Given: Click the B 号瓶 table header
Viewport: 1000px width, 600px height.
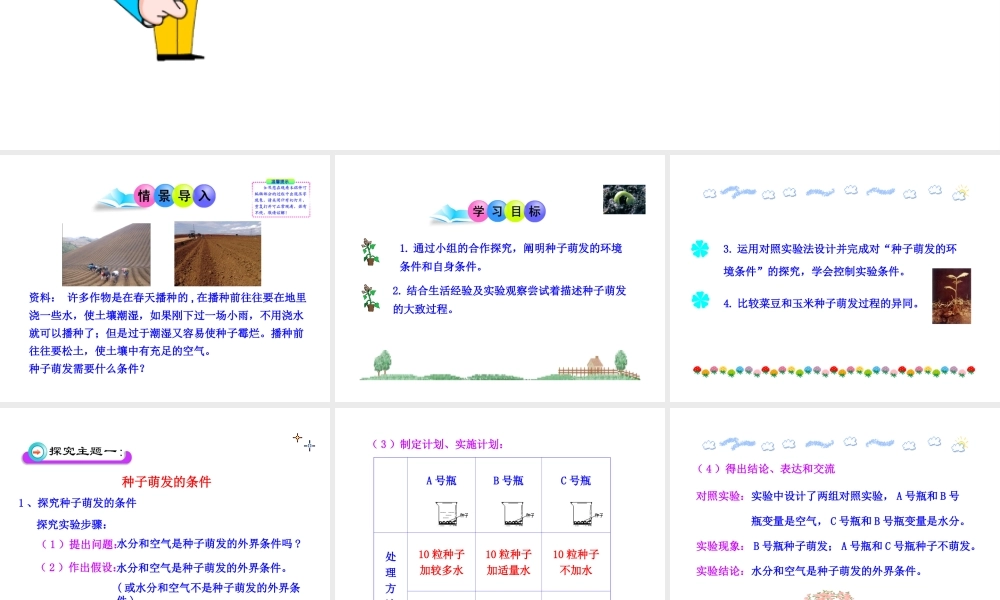Looking at the screenshot, I should click(x=508, y=481).
